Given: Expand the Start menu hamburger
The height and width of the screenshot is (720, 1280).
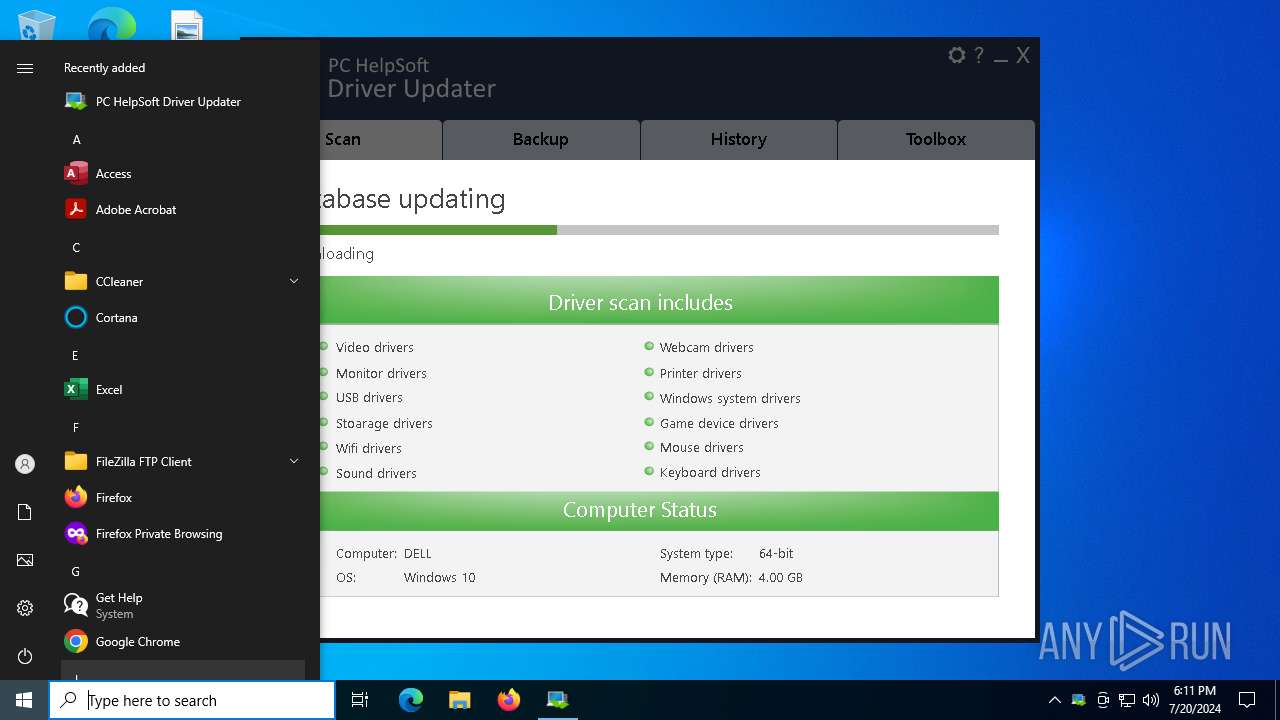Looking at the screenshot, I should (x=25, y=68).
